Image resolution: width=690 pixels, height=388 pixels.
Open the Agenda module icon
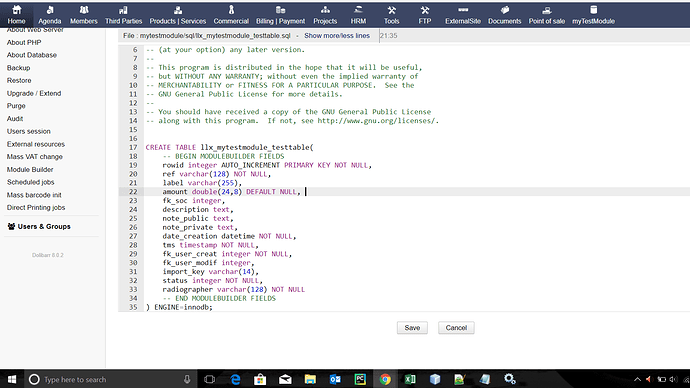click(x=50, y=10)
